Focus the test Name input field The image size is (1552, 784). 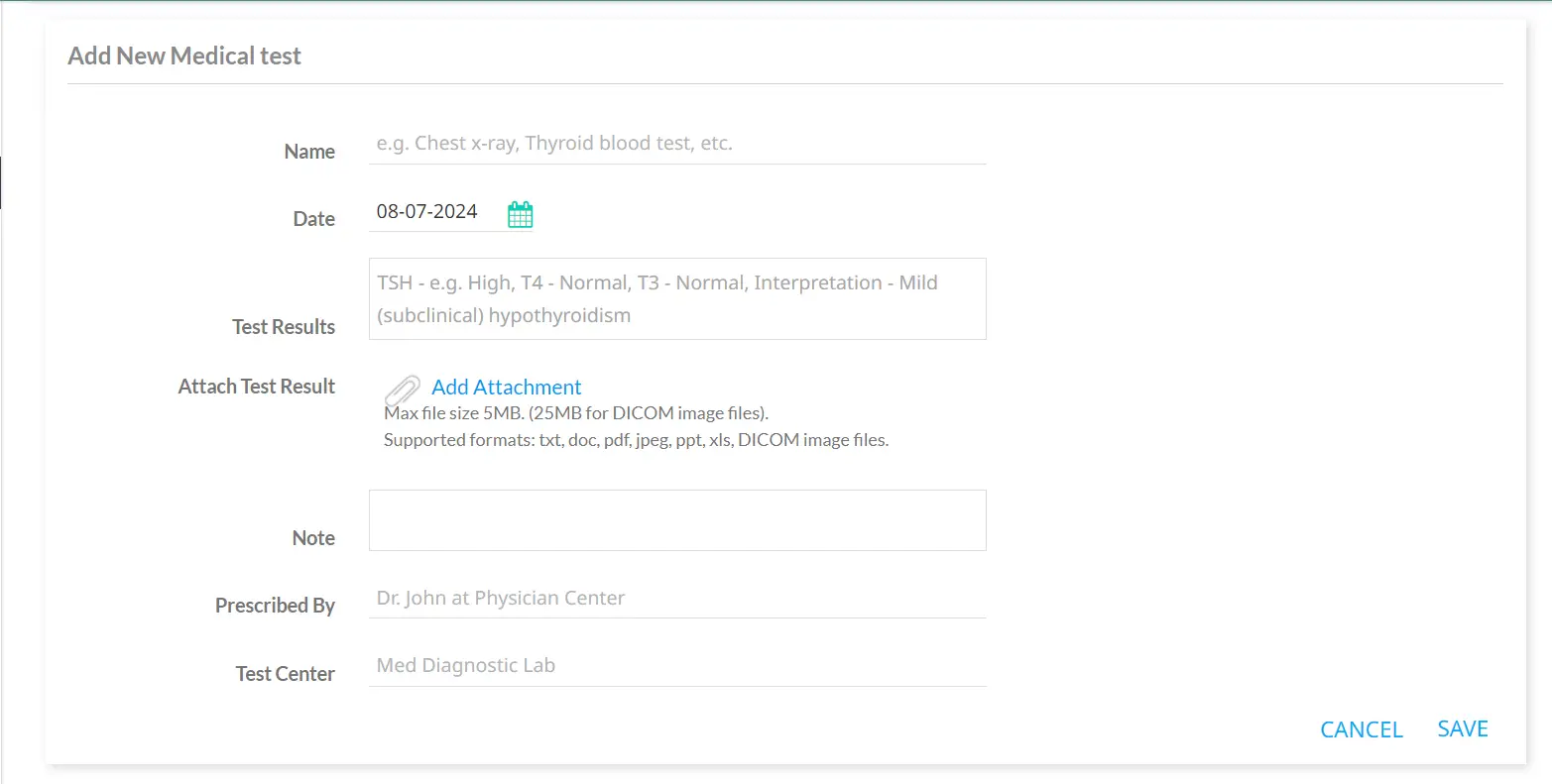[x=677, y=144]
